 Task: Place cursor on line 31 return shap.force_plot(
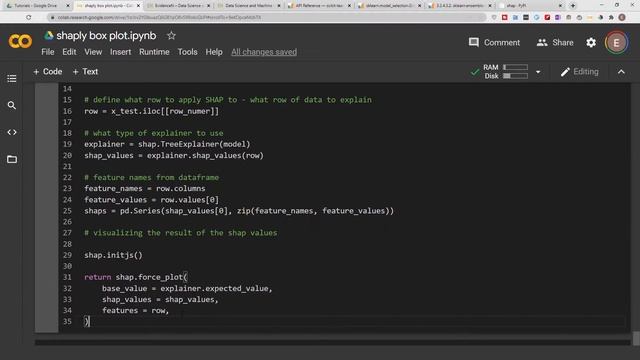coord(136,277)
